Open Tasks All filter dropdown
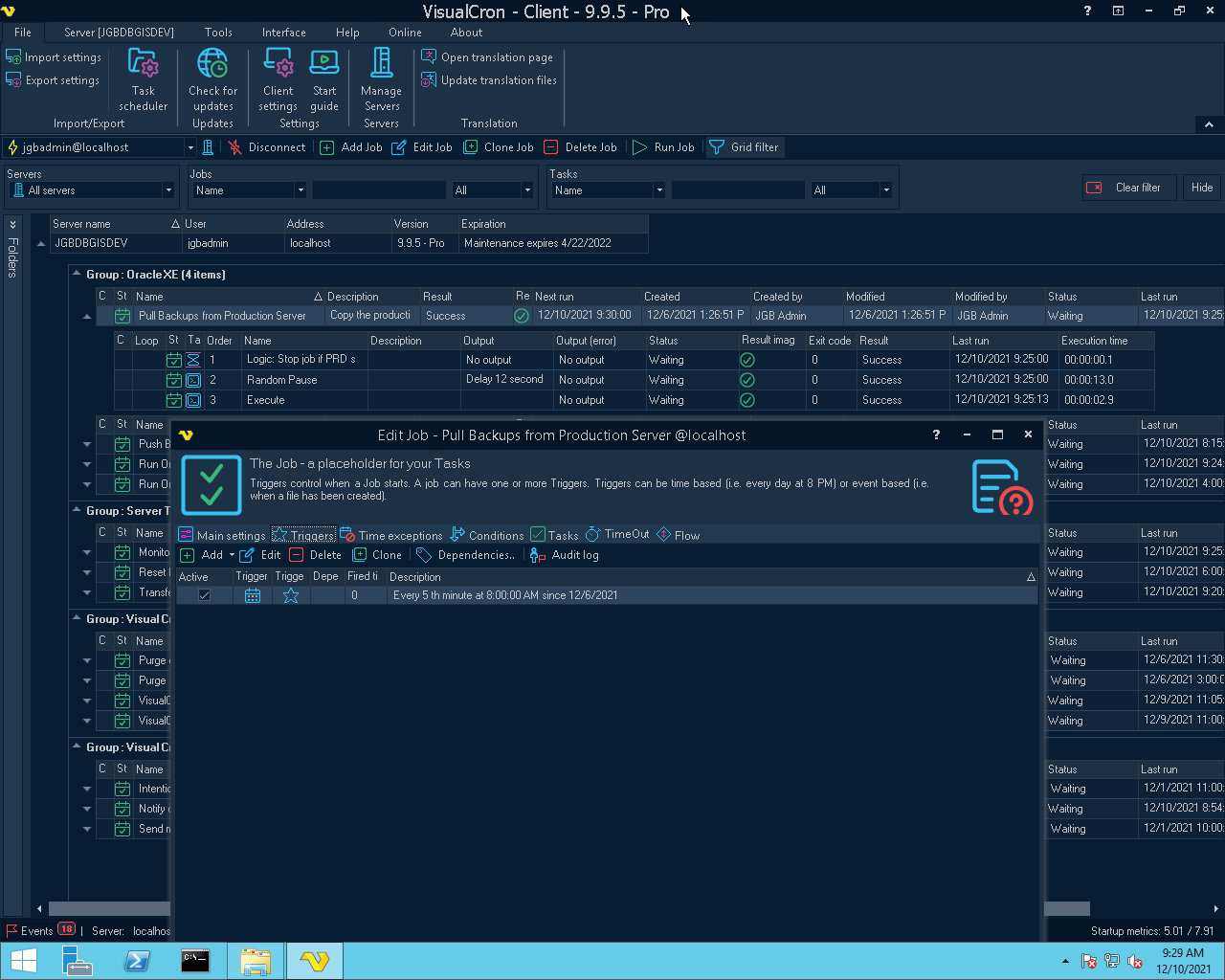 coord(885,190)
